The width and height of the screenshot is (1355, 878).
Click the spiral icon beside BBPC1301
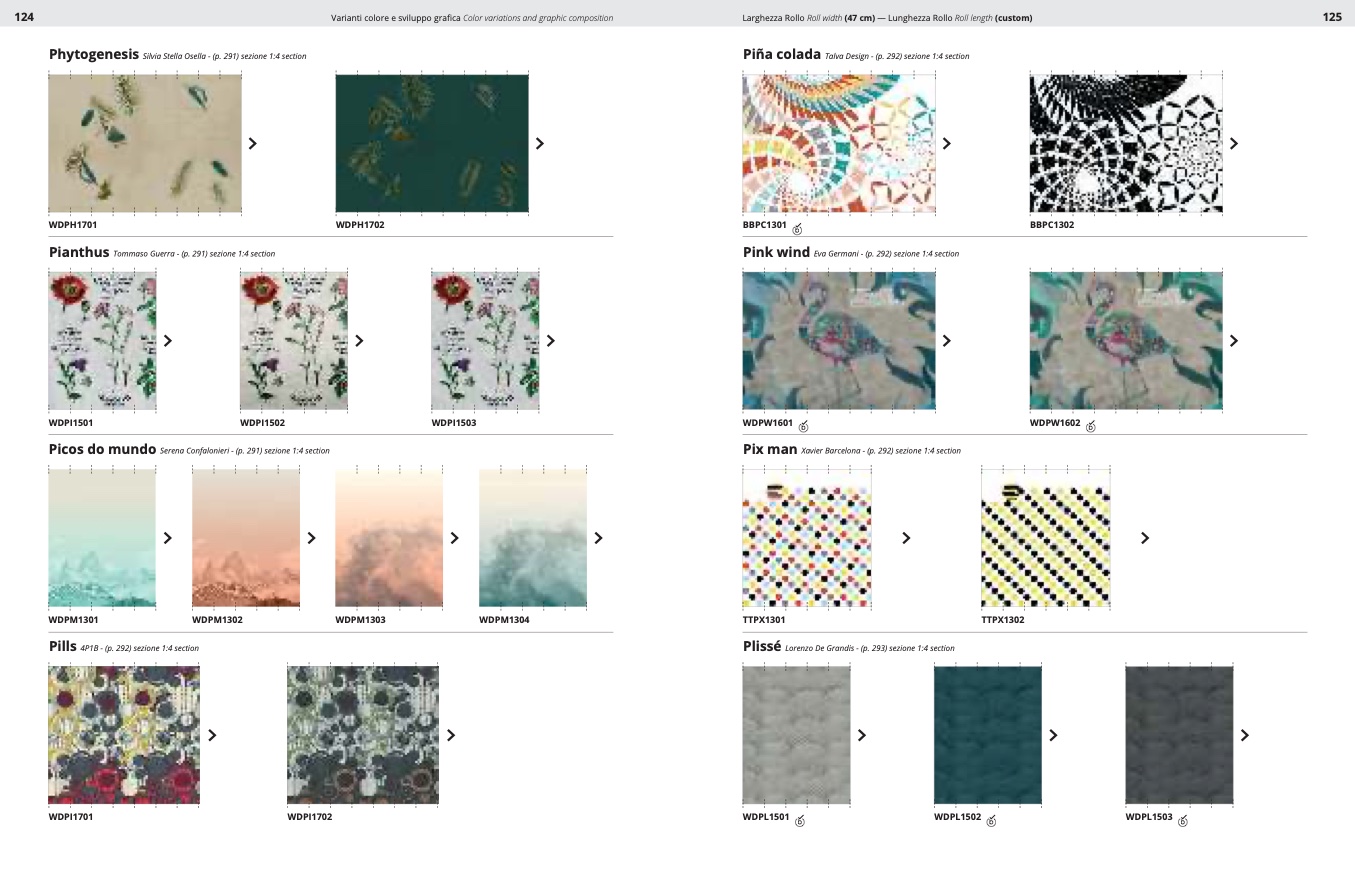click(797, 229)
